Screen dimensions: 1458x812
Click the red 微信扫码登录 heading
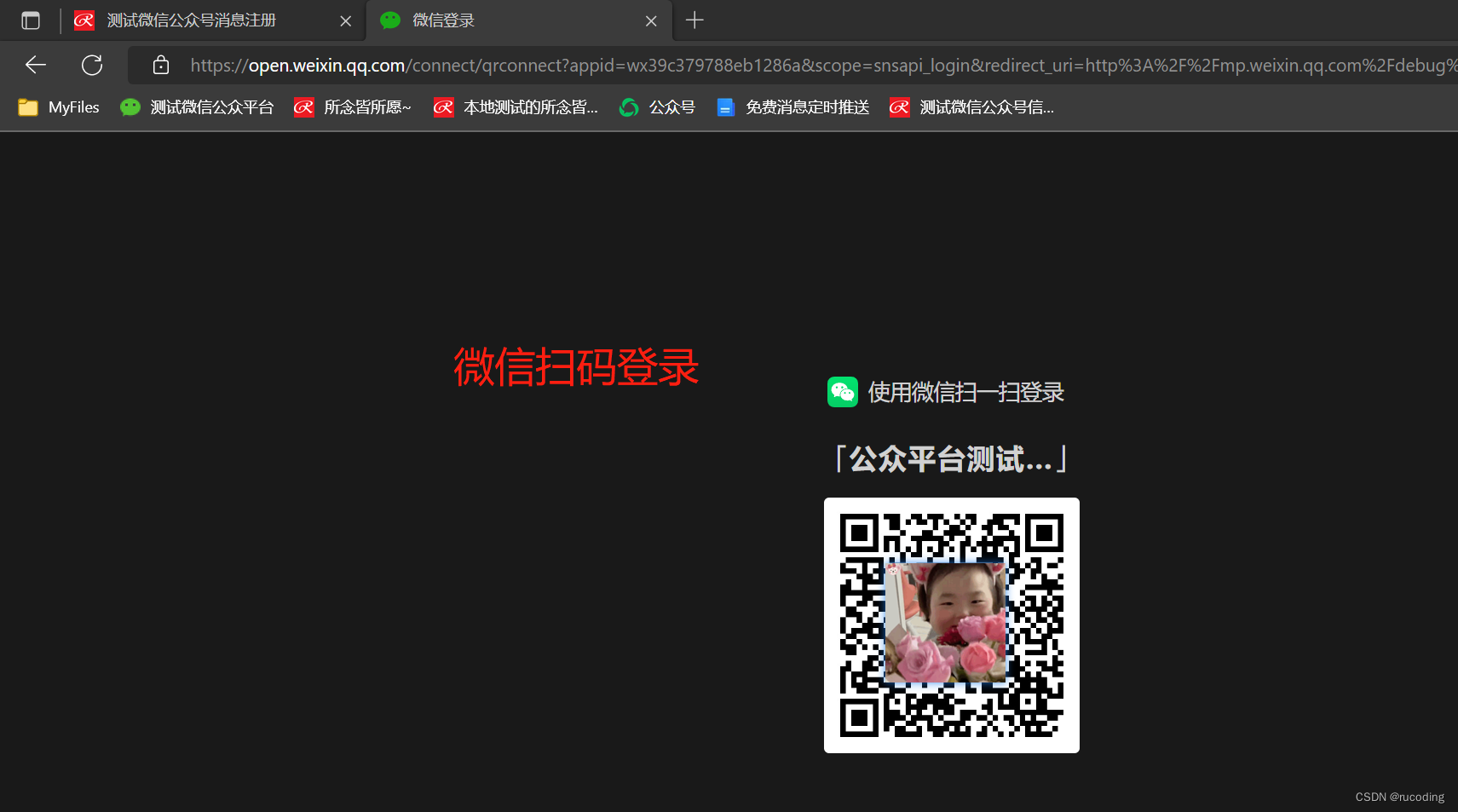coord(576,367)
